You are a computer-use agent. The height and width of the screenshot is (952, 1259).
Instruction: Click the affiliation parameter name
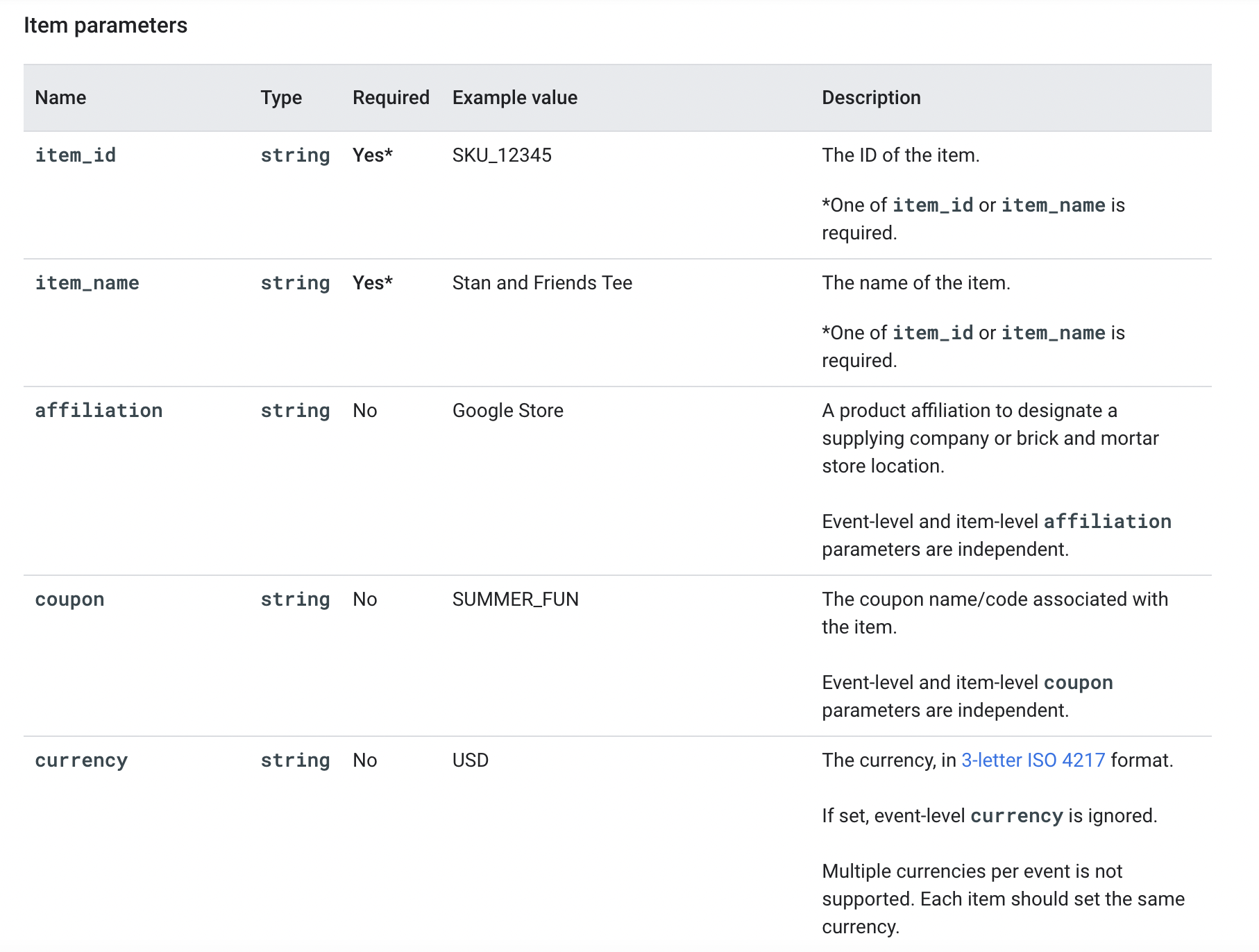(99, 410)
